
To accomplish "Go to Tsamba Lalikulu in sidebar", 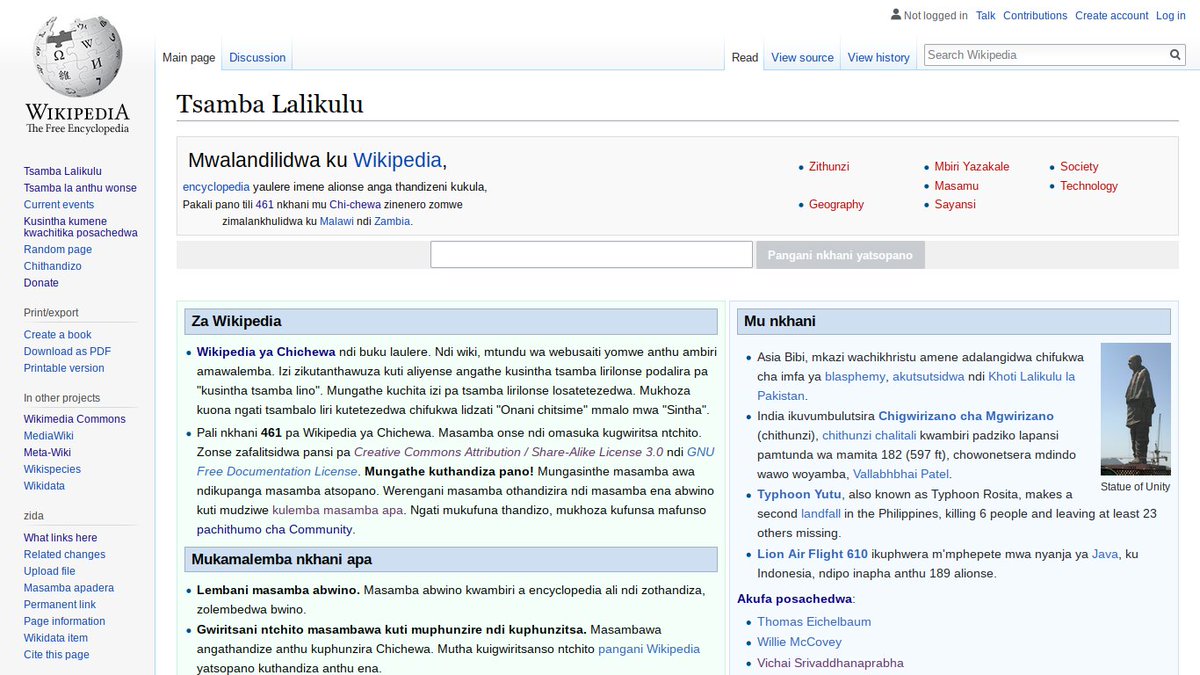I will point(63,171).
